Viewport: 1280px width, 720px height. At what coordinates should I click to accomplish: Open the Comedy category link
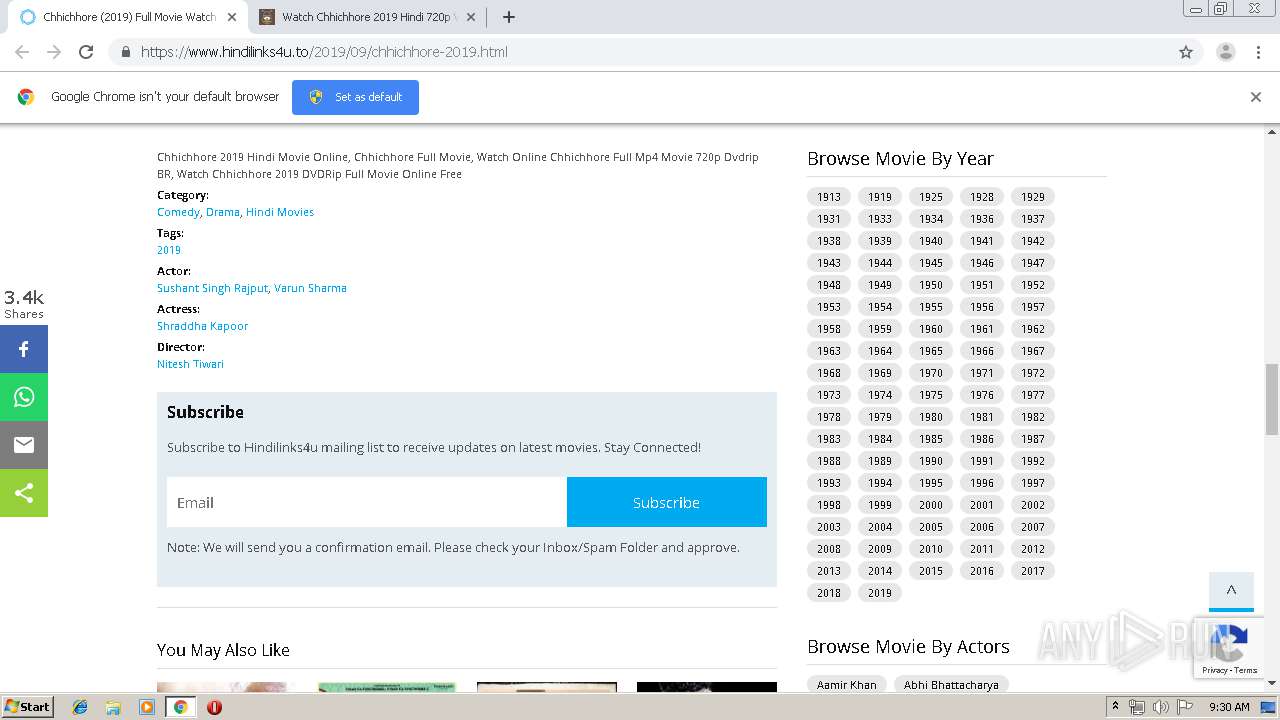(178, 212)
